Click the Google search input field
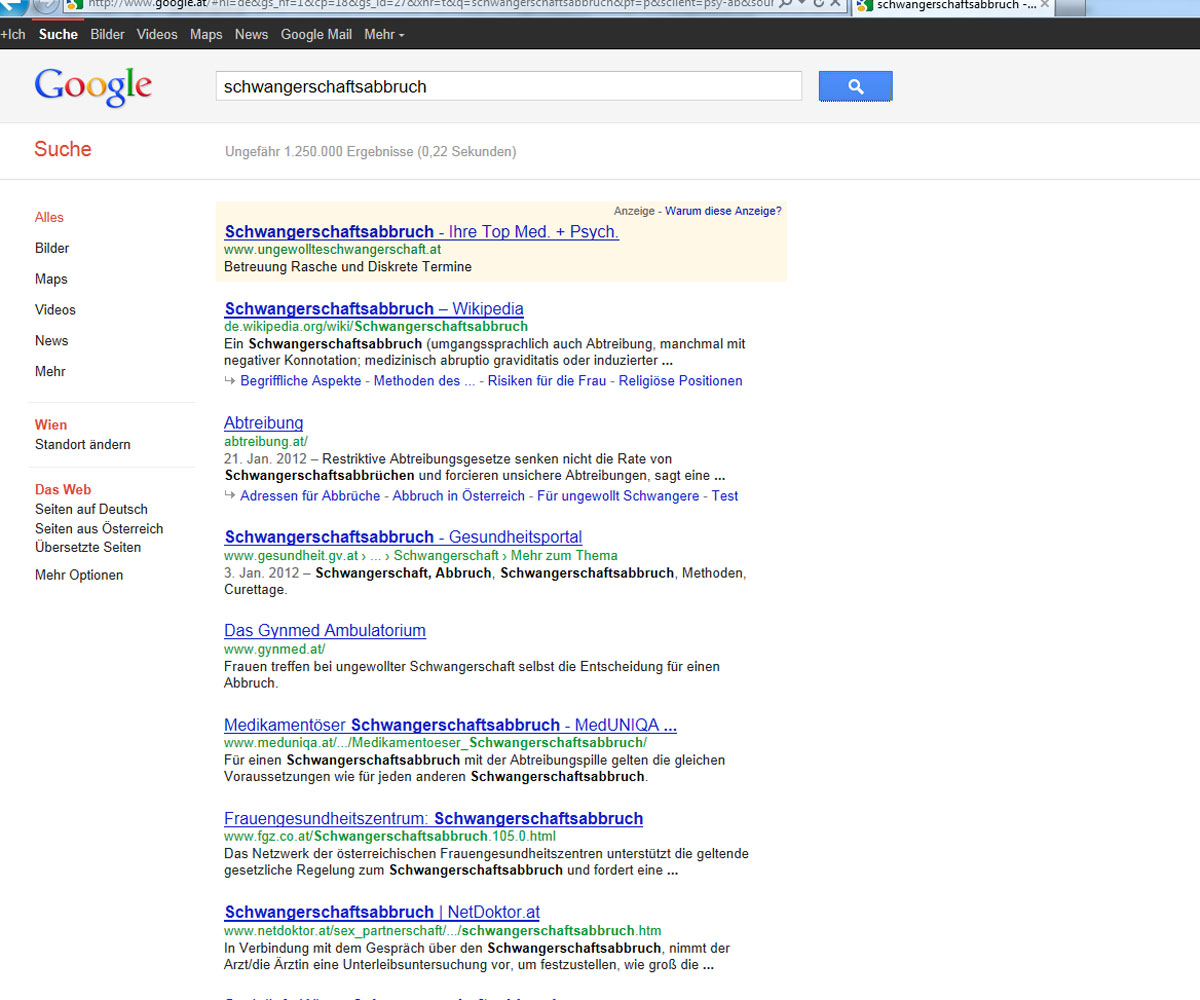This screenshot has height=1000, width=1200. (509, 86)
